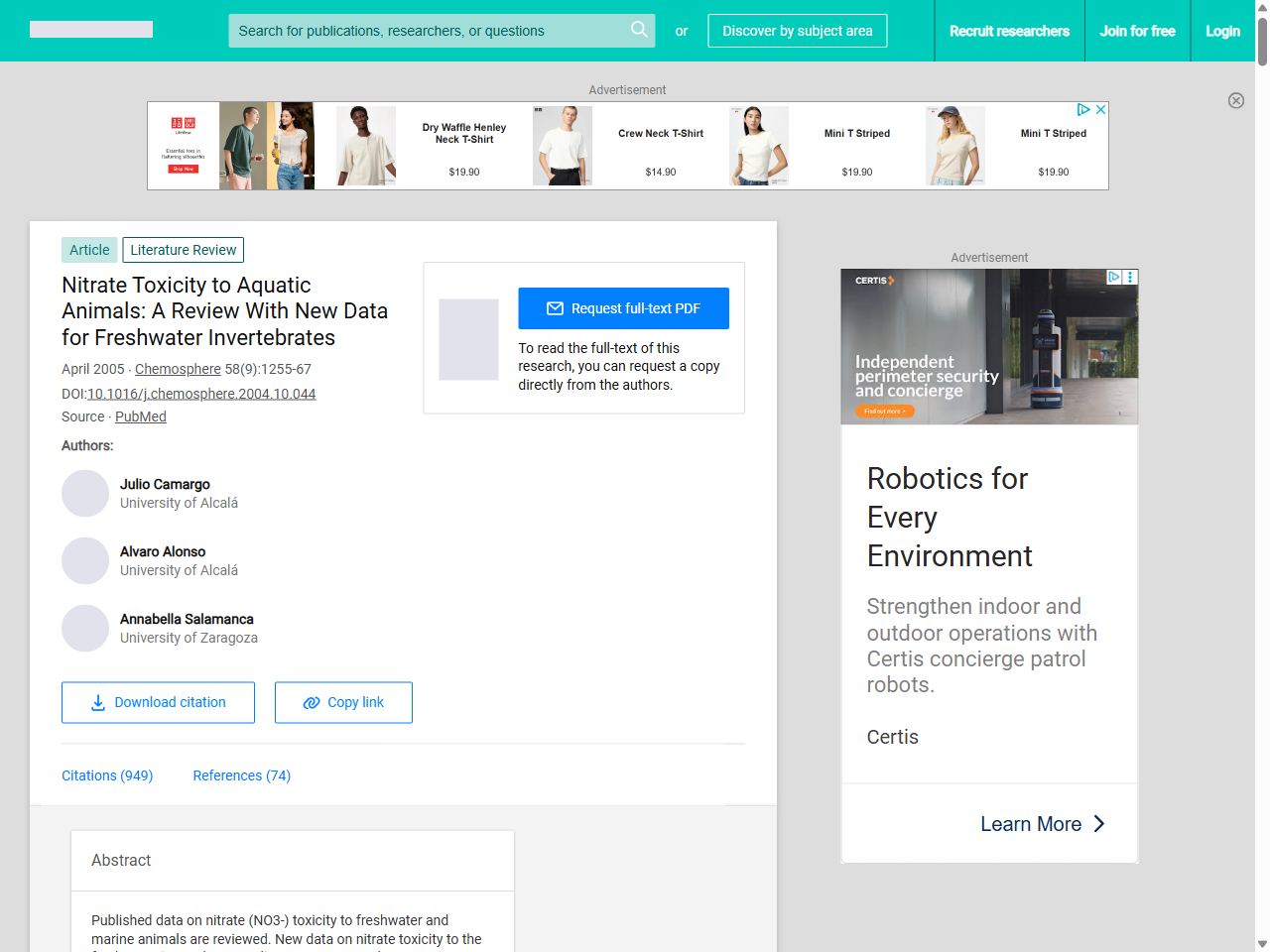1270x952 pixels.
Task: Click the circled dismiss icon near the page top right
Action: pos(1236,100)
